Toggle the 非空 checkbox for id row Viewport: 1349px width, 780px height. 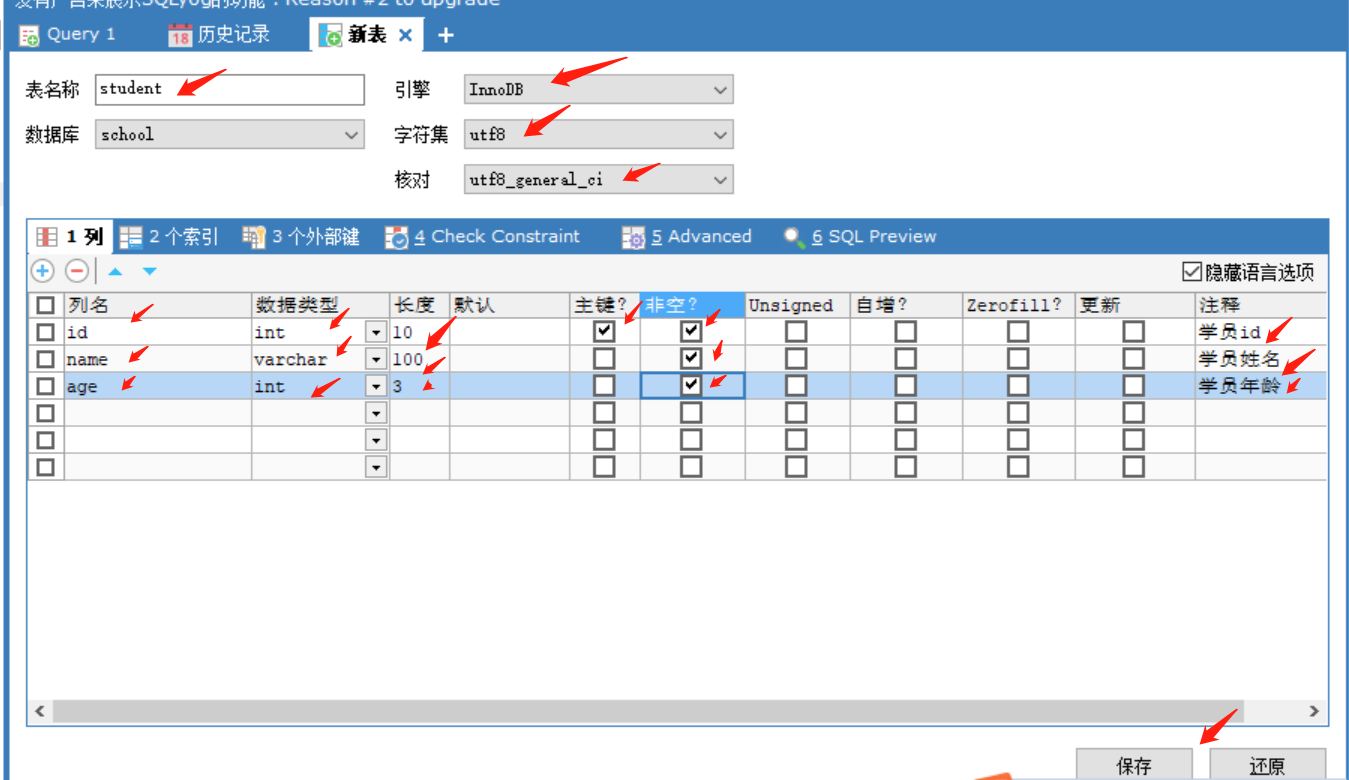[691, 331]
